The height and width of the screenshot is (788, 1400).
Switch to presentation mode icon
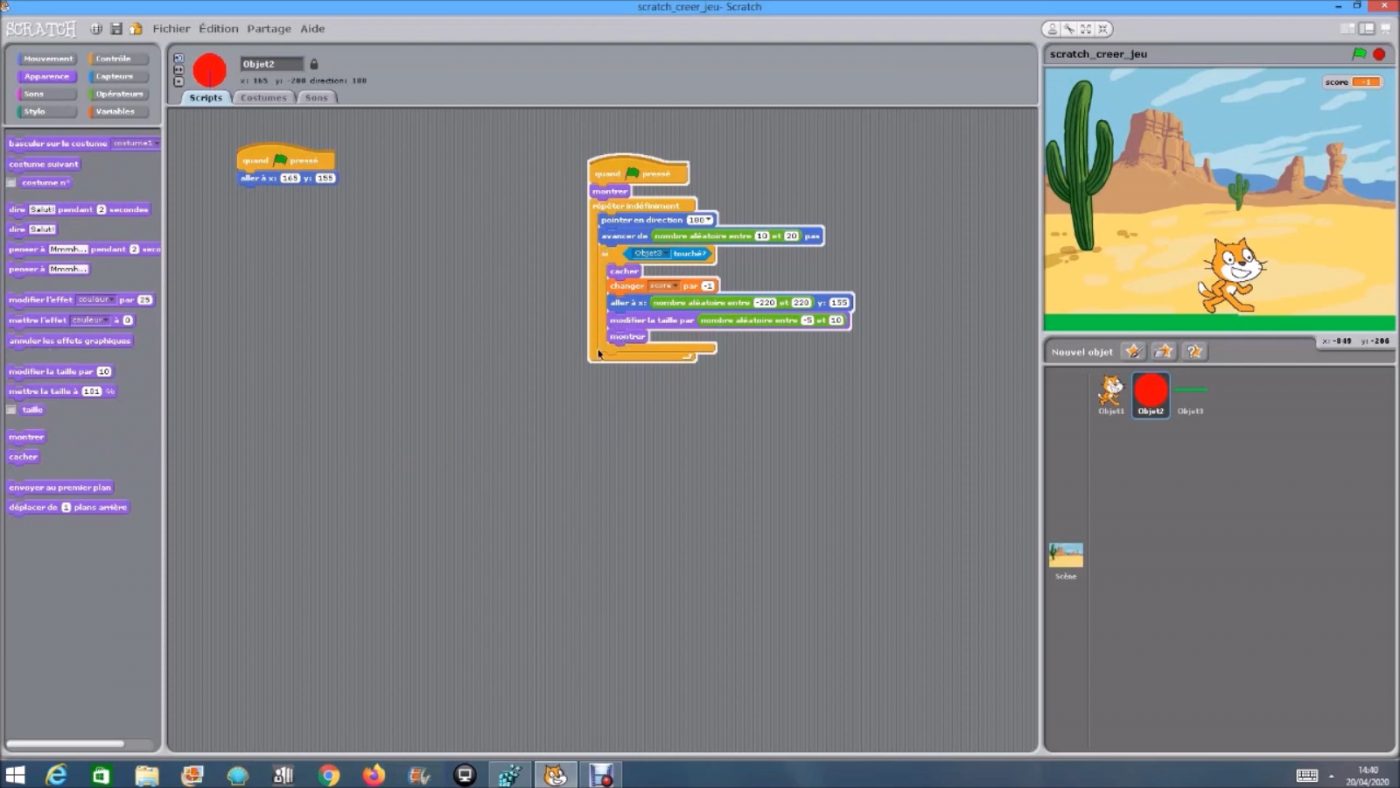(x=1384, y=29)
